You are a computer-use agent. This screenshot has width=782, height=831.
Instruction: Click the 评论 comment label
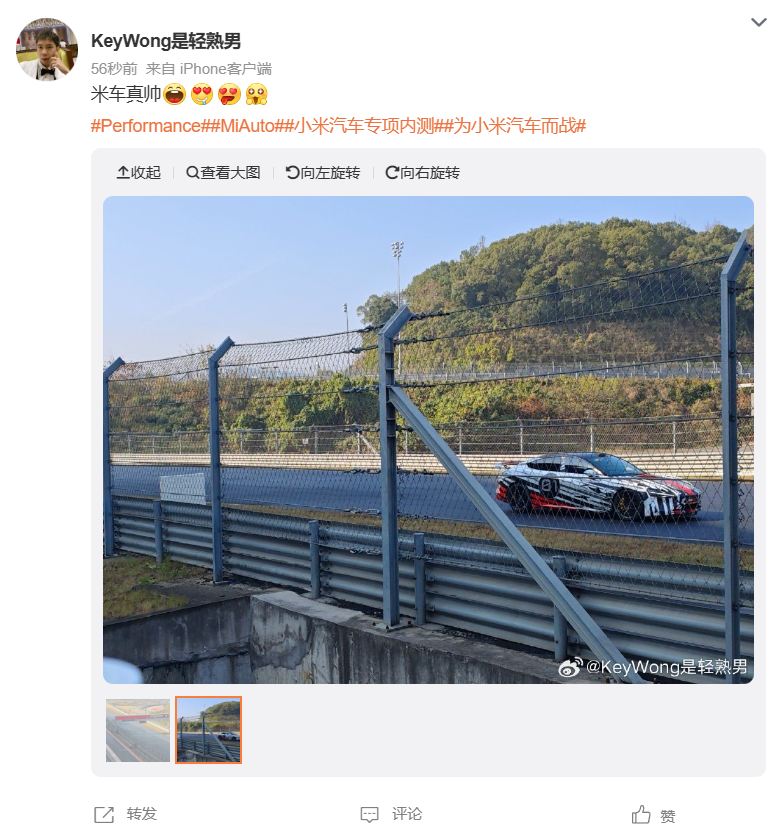click(x=407, y=814)
